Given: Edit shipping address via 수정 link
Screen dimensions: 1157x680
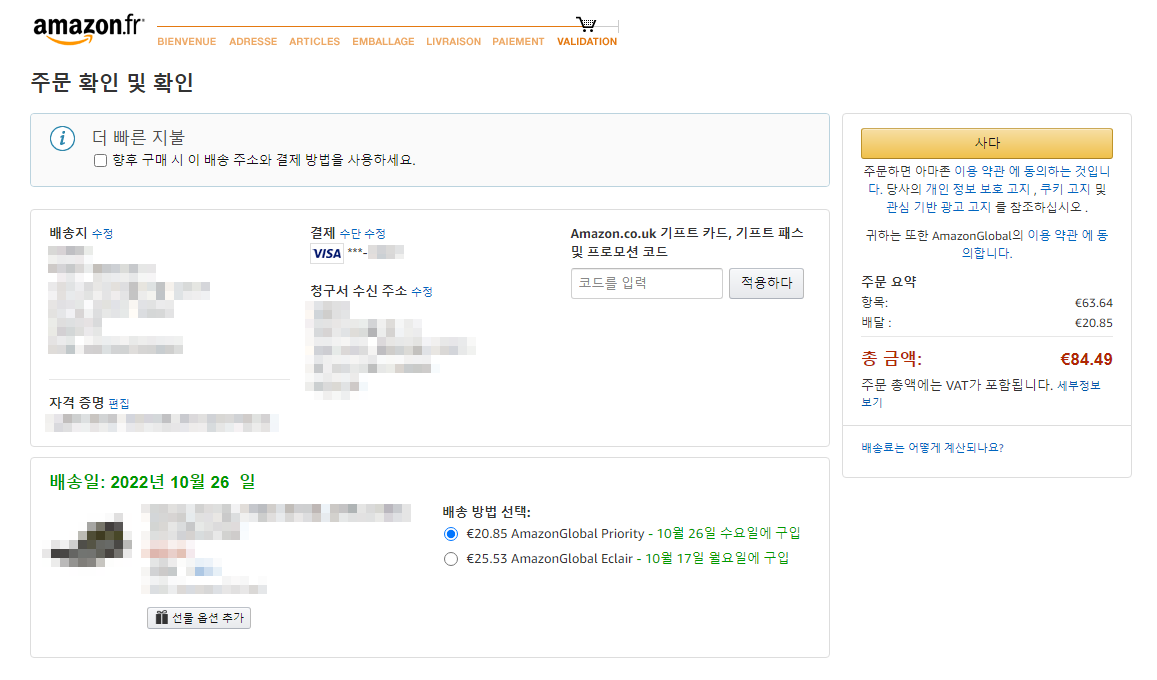Looking at the screenshot, I should point(102,234).
